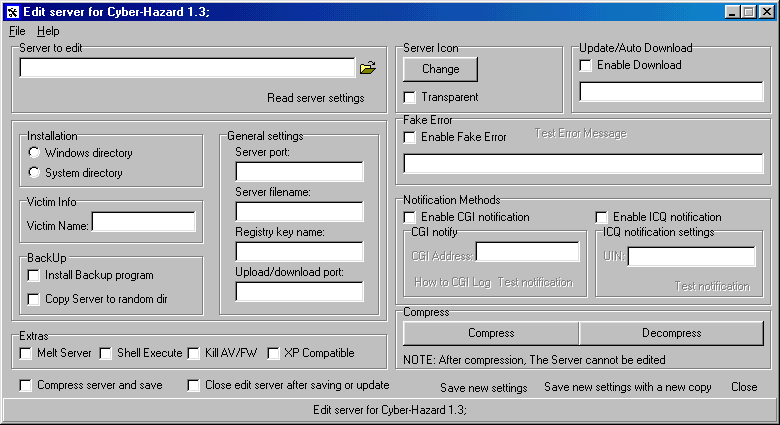Choose the System directory installation option
Screen dimensions: 780x425
(x=35, y=173)
